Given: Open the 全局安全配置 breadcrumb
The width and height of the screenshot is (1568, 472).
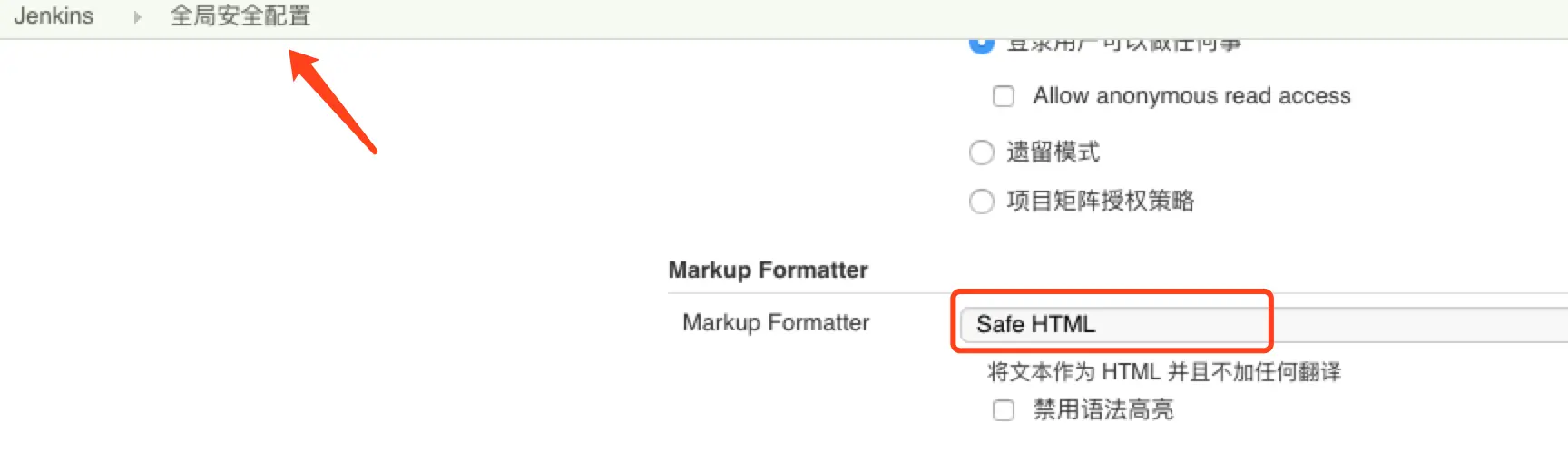Looking at the screenshot, I should click(240, 16).
